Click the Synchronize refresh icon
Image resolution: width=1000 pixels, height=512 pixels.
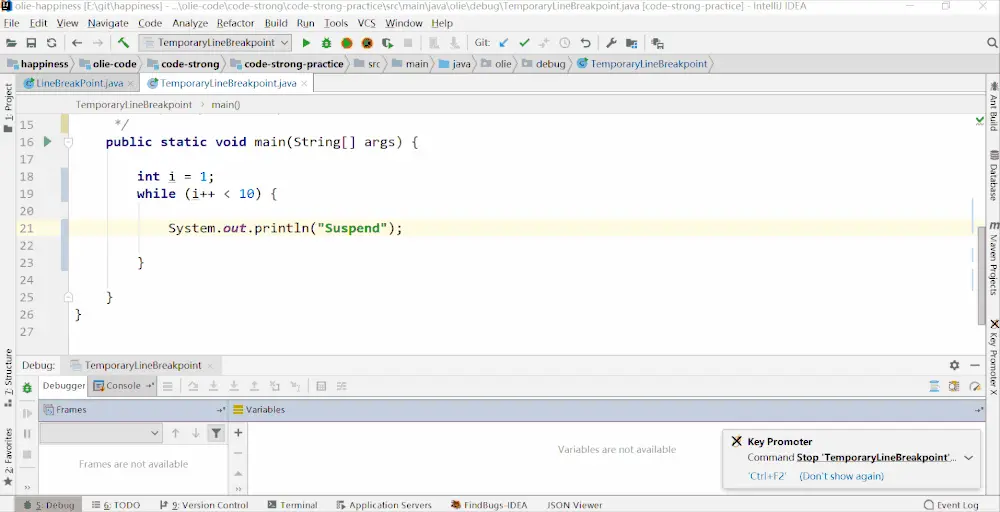52,43
